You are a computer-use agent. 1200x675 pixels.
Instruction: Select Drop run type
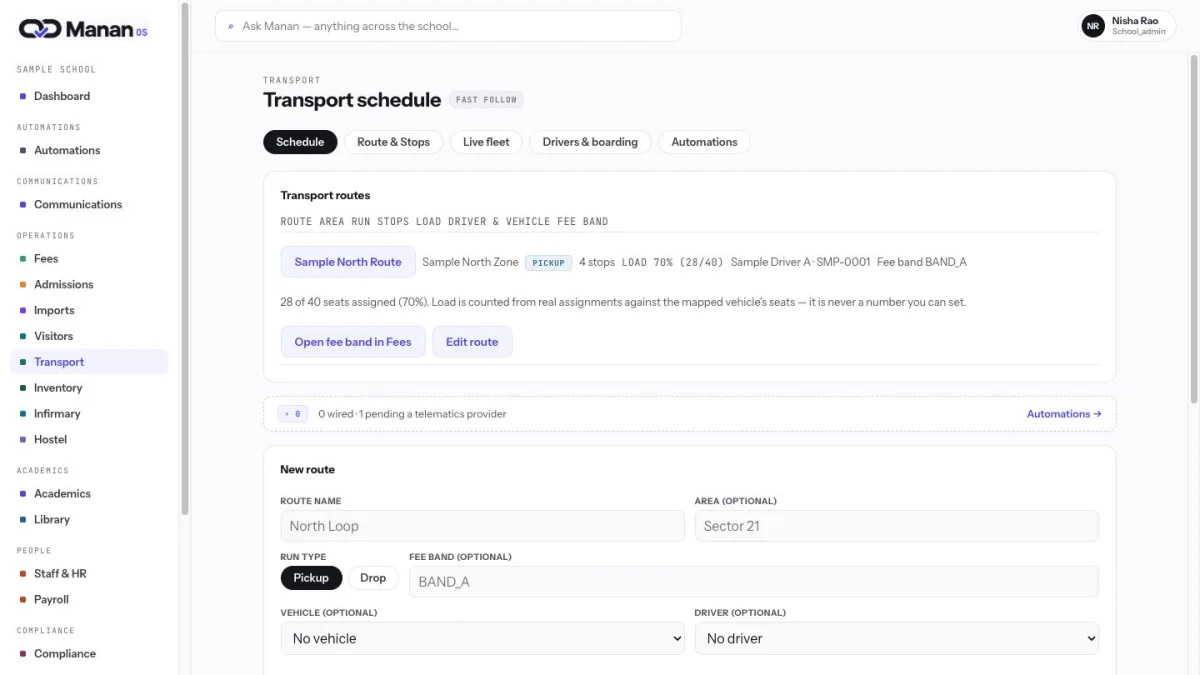pos(373,578)
